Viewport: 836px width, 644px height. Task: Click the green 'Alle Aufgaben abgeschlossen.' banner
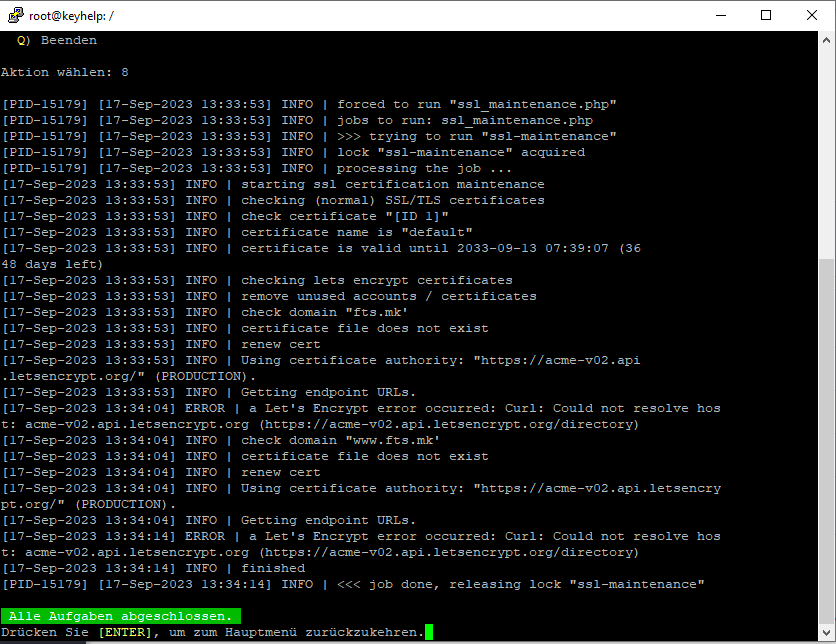(121, 616)
